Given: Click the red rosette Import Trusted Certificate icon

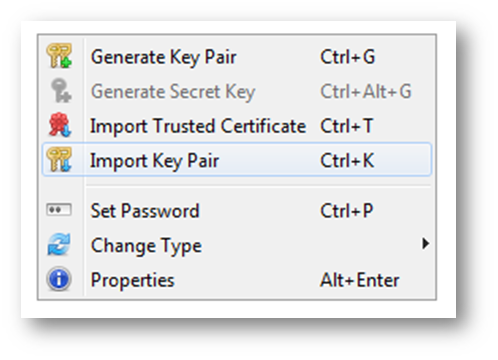Looking at the screenshot, I should click(x=60, y=125).
